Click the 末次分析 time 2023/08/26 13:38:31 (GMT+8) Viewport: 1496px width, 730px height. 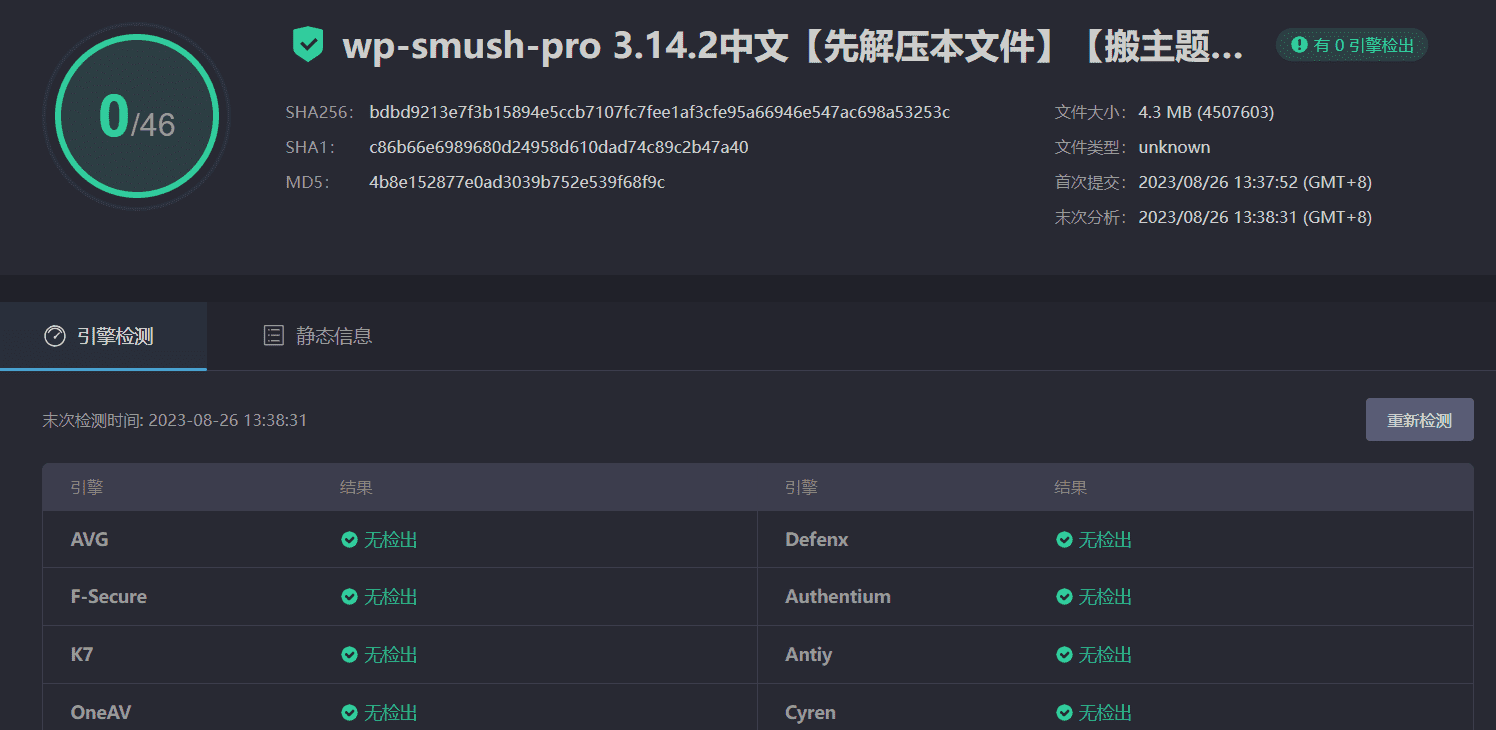coord(1255,217)
